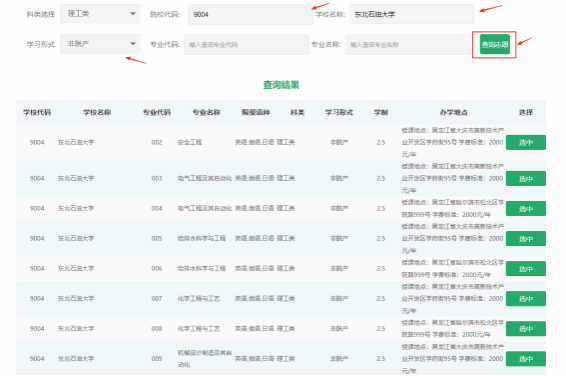Viewport: 566px width, 376px height.
Task: Select 选中 for major code 003
Action: [x=526, y=179]
